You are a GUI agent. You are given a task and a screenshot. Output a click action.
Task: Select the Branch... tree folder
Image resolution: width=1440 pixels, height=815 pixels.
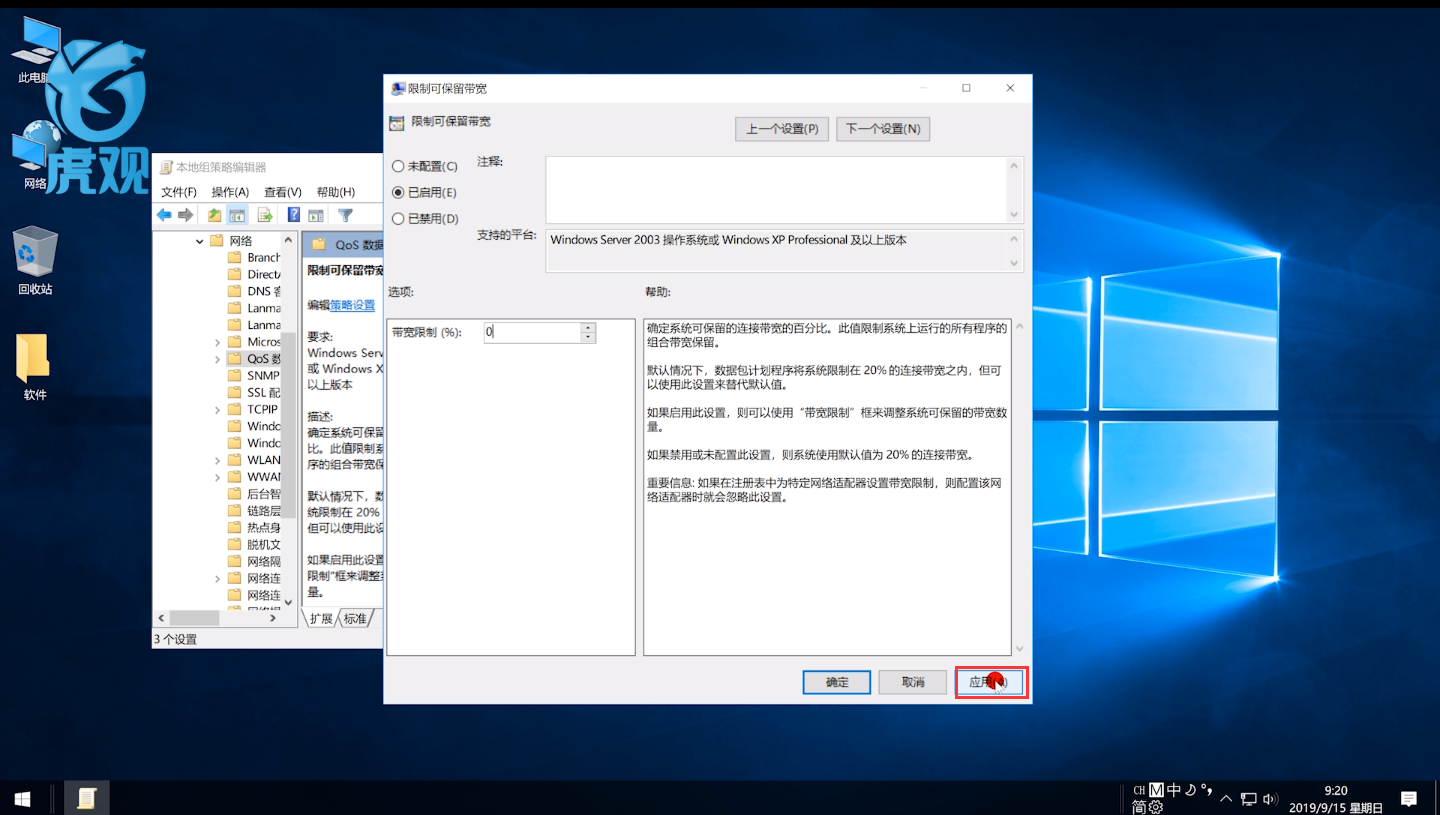(x=254, y=258)
